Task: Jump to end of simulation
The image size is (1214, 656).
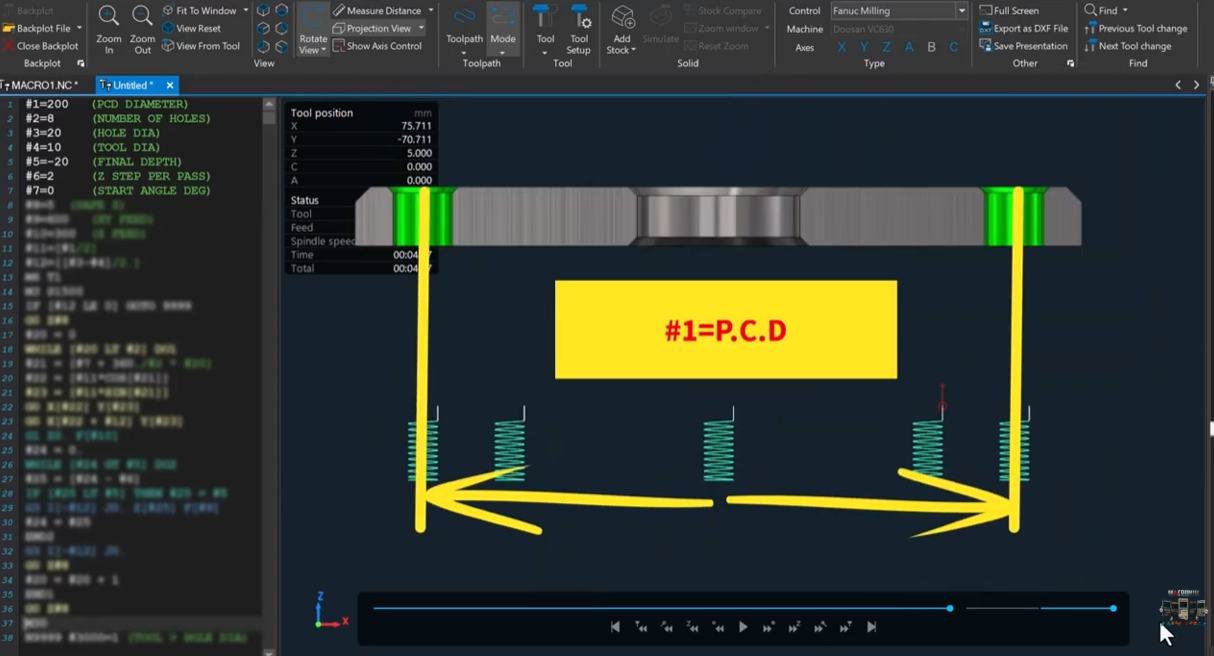Action: (871, 627)
